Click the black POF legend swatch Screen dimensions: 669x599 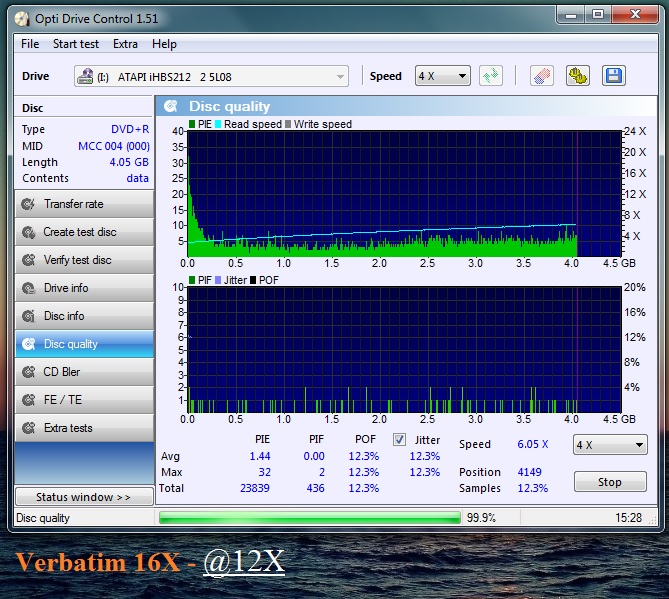(x=253, y=280)
